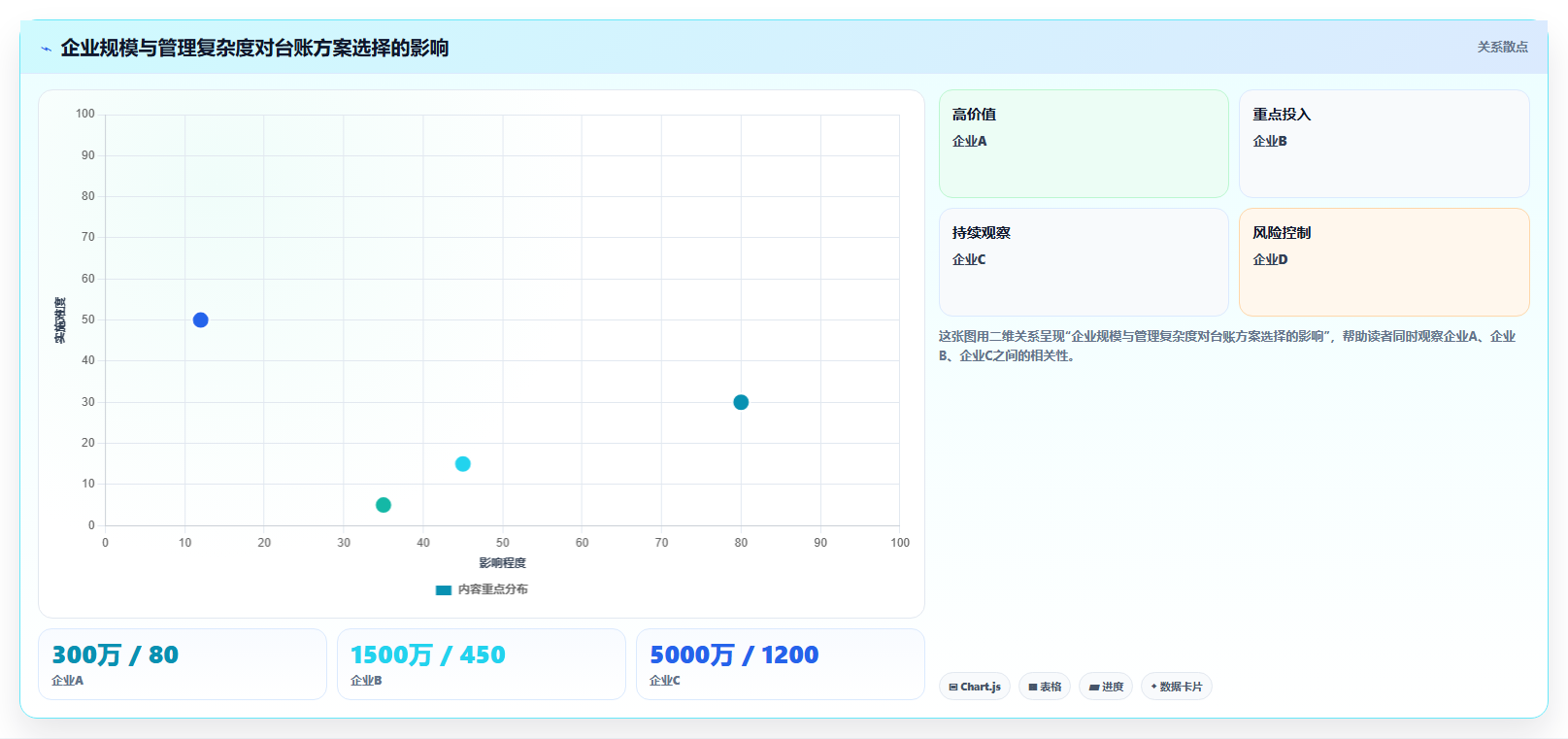The image size is (1568, 739).
Task: Click the 实施难度 y-axis title
Action: [60, 320]
